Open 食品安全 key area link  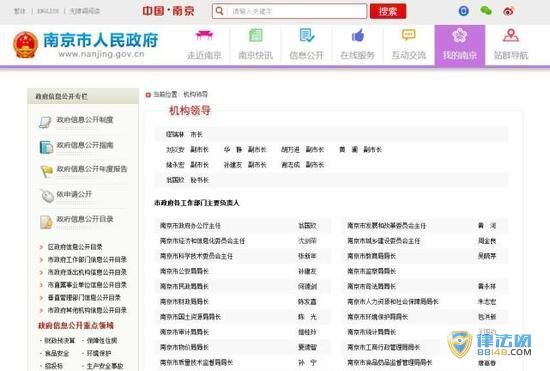click(57, 353)
